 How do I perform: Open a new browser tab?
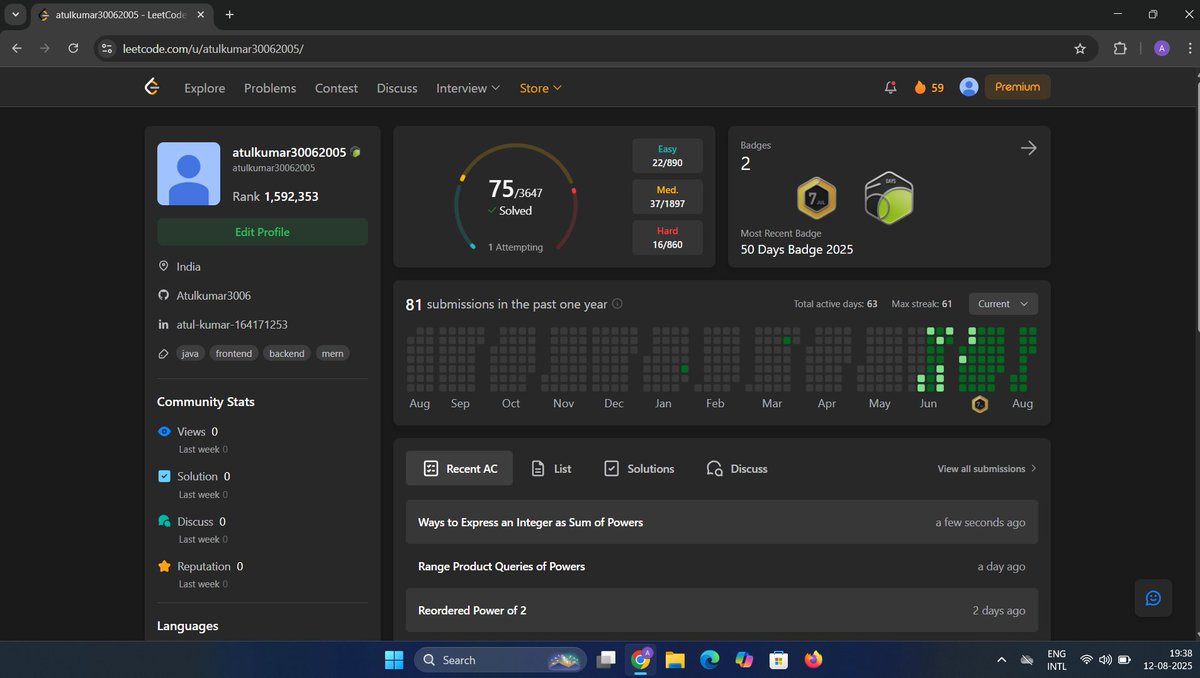pyautogui.click(x=230, y=15)
